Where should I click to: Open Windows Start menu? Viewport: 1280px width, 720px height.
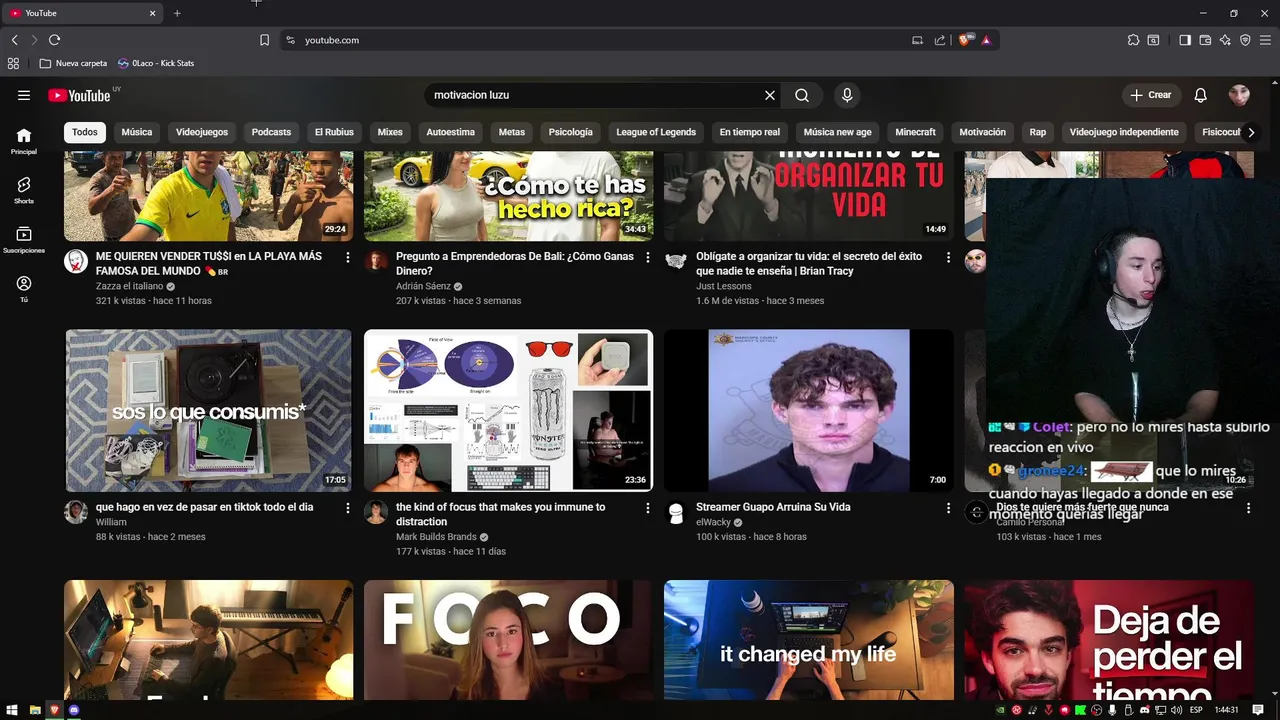click(13, 710)
